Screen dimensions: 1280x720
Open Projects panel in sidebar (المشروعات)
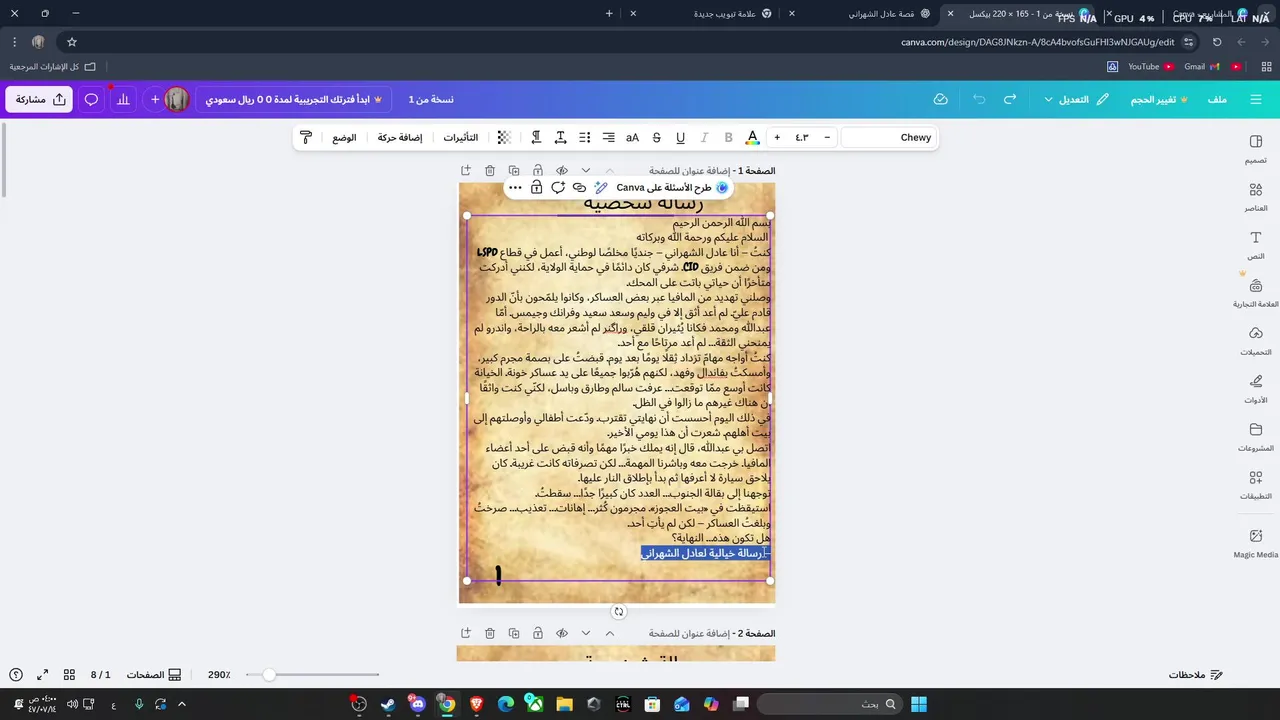(1255, 438)
